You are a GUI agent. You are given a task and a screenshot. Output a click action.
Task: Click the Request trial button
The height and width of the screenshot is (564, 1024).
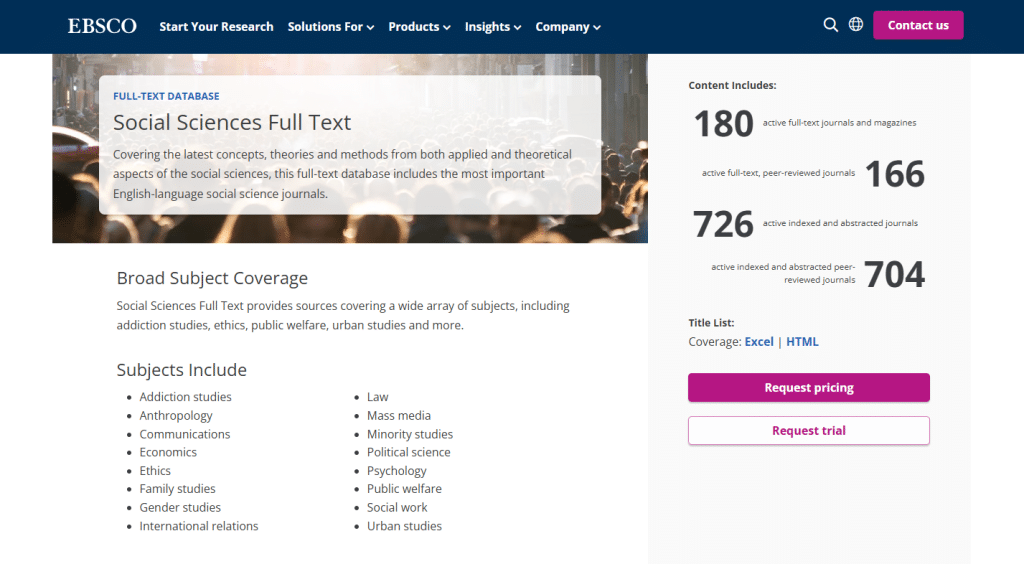coord(808,431)
